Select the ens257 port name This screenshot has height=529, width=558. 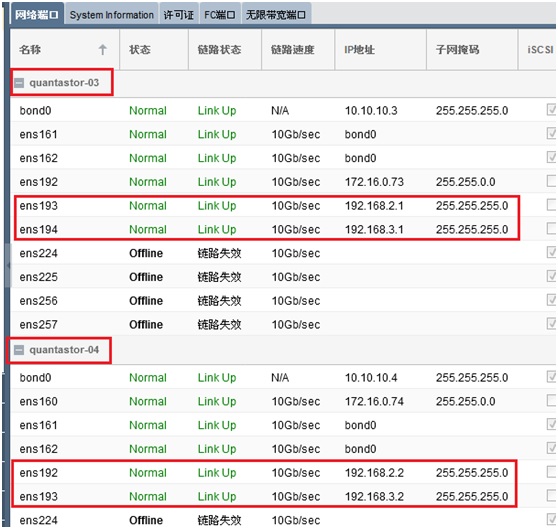(x=38, y=325)
